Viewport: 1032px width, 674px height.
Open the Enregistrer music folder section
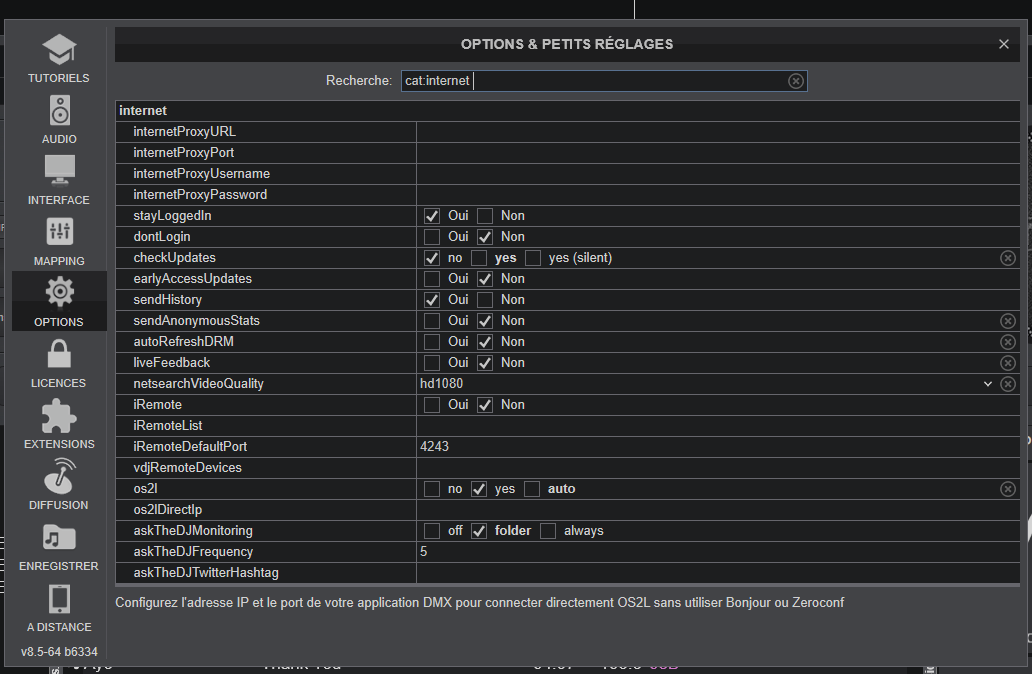coord(59,546)
